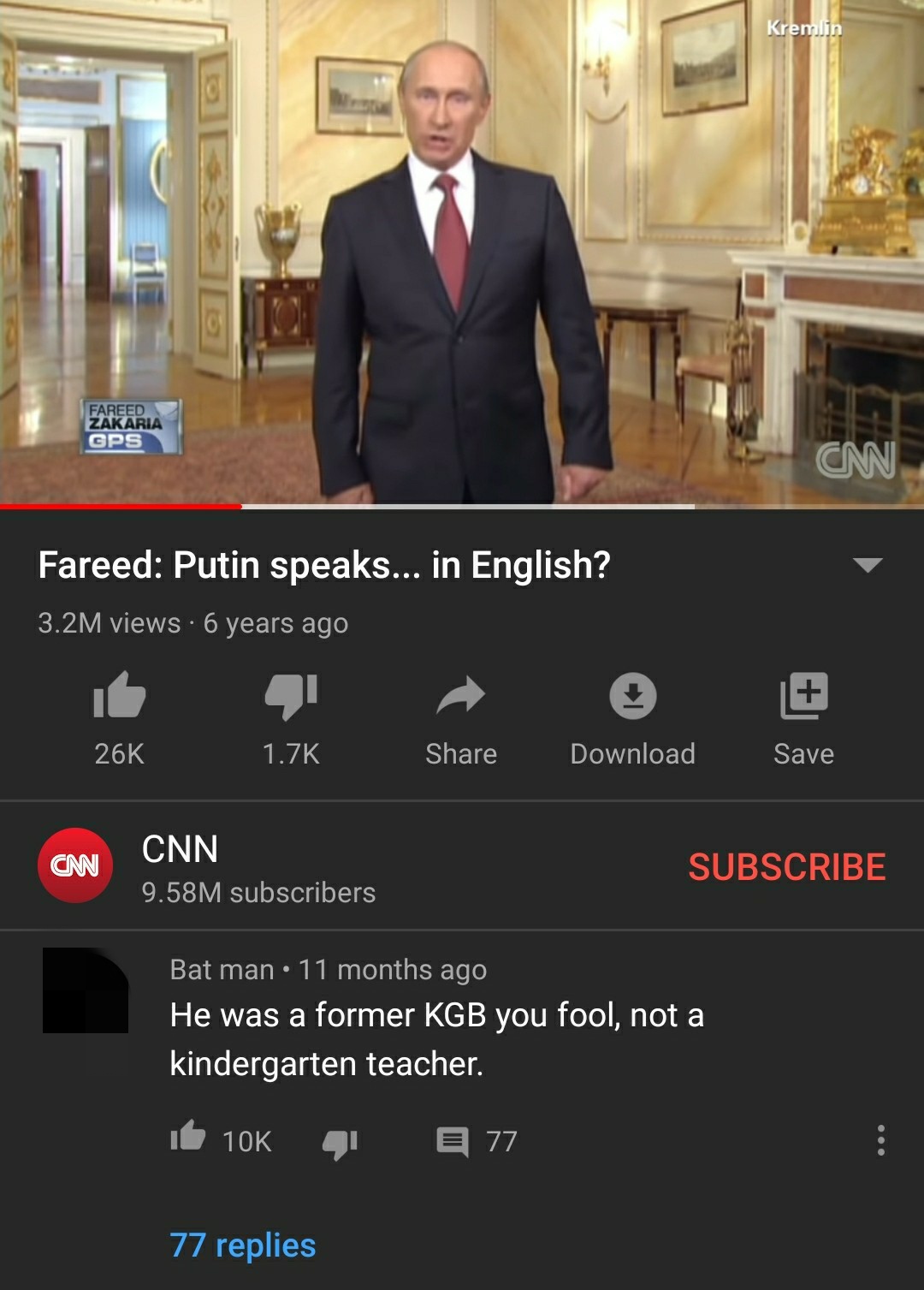Open the comment's three-dot options menu
Screen dimensions: 924x1290
pyautogui.click(x=881, y=1140)
